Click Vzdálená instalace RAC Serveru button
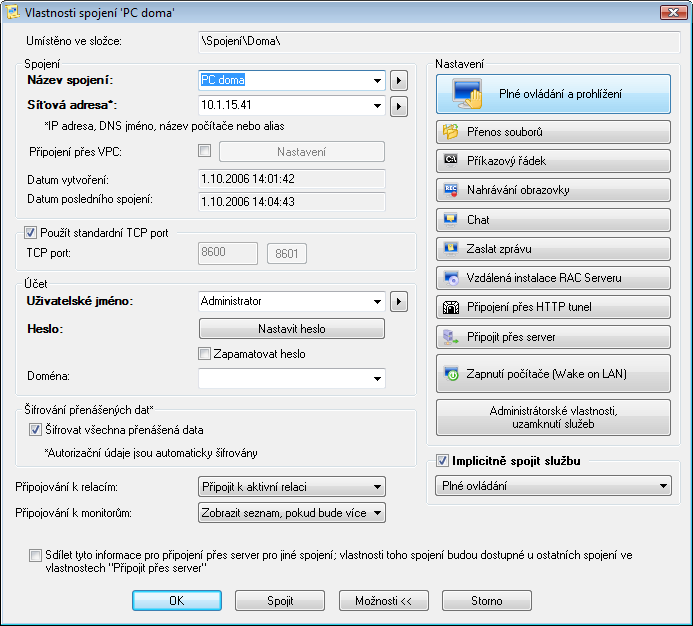This screenshot has width=693, height=626. pyautogui.click(x=553, y=278)
